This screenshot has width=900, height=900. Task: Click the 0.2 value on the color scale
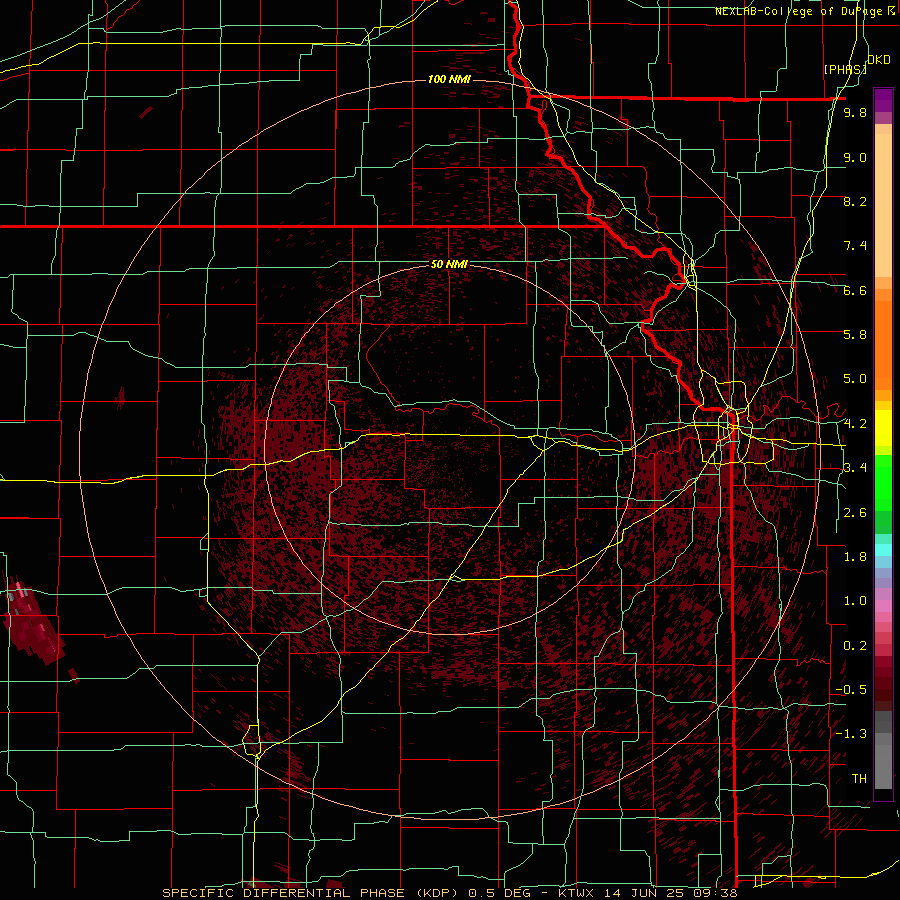tap(855, 646)
